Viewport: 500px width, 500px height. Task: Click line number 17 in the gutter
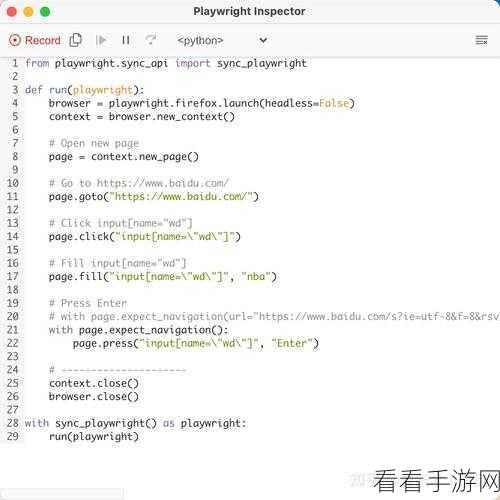pos(13,276)
